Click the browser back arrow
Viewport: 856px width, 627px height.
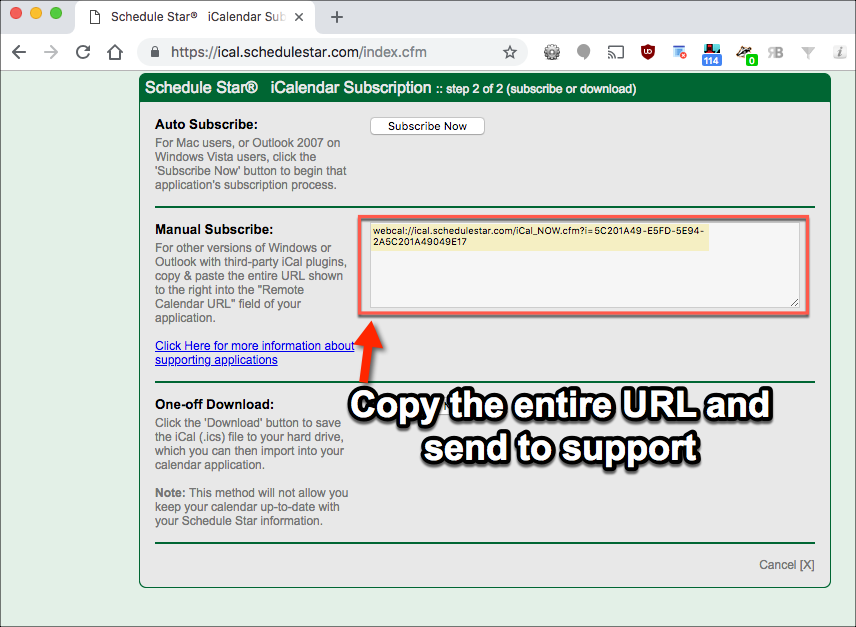click(19, 52)
